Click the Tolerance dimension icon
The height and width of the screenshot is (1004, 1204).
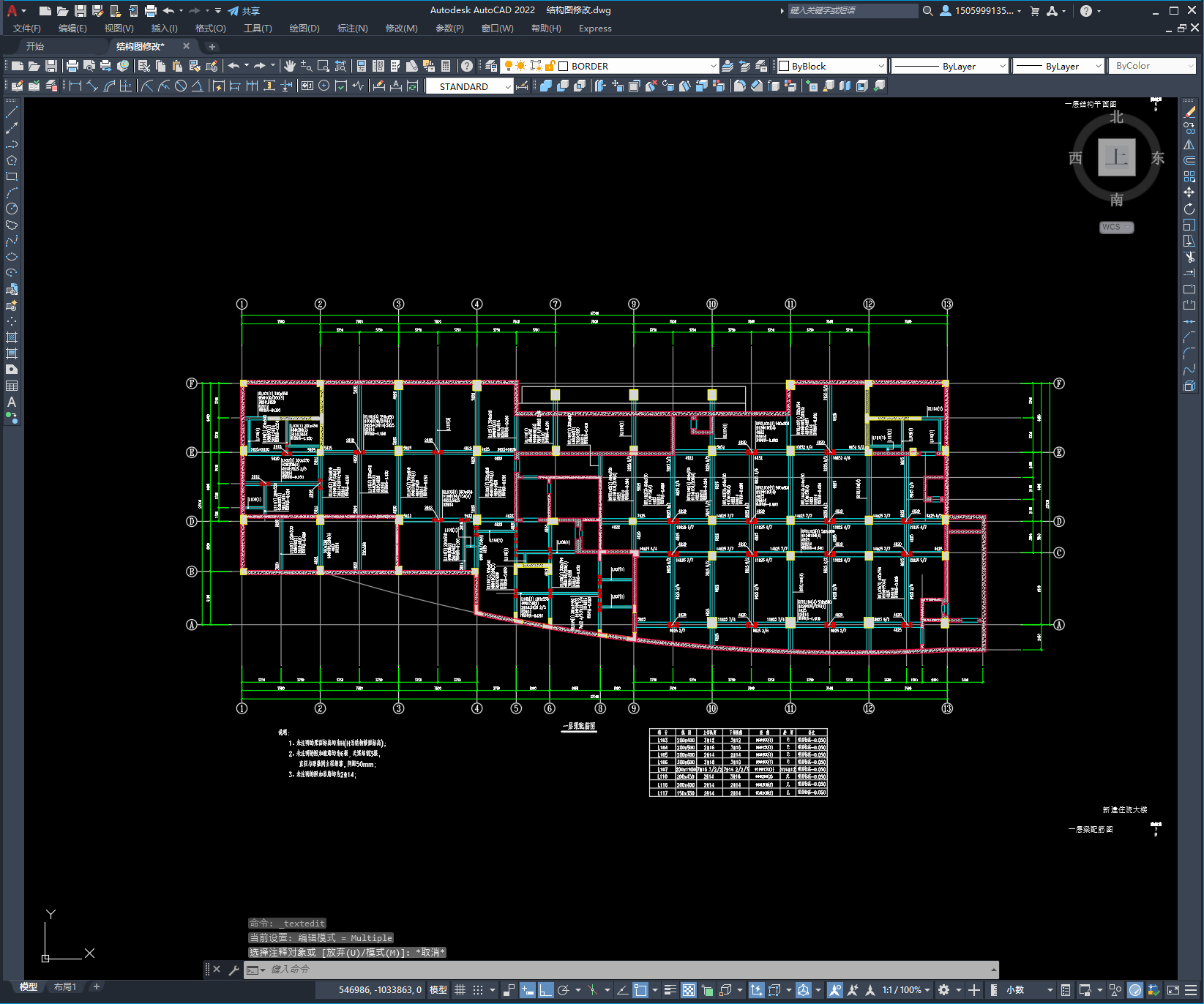(x=307, y=86)
